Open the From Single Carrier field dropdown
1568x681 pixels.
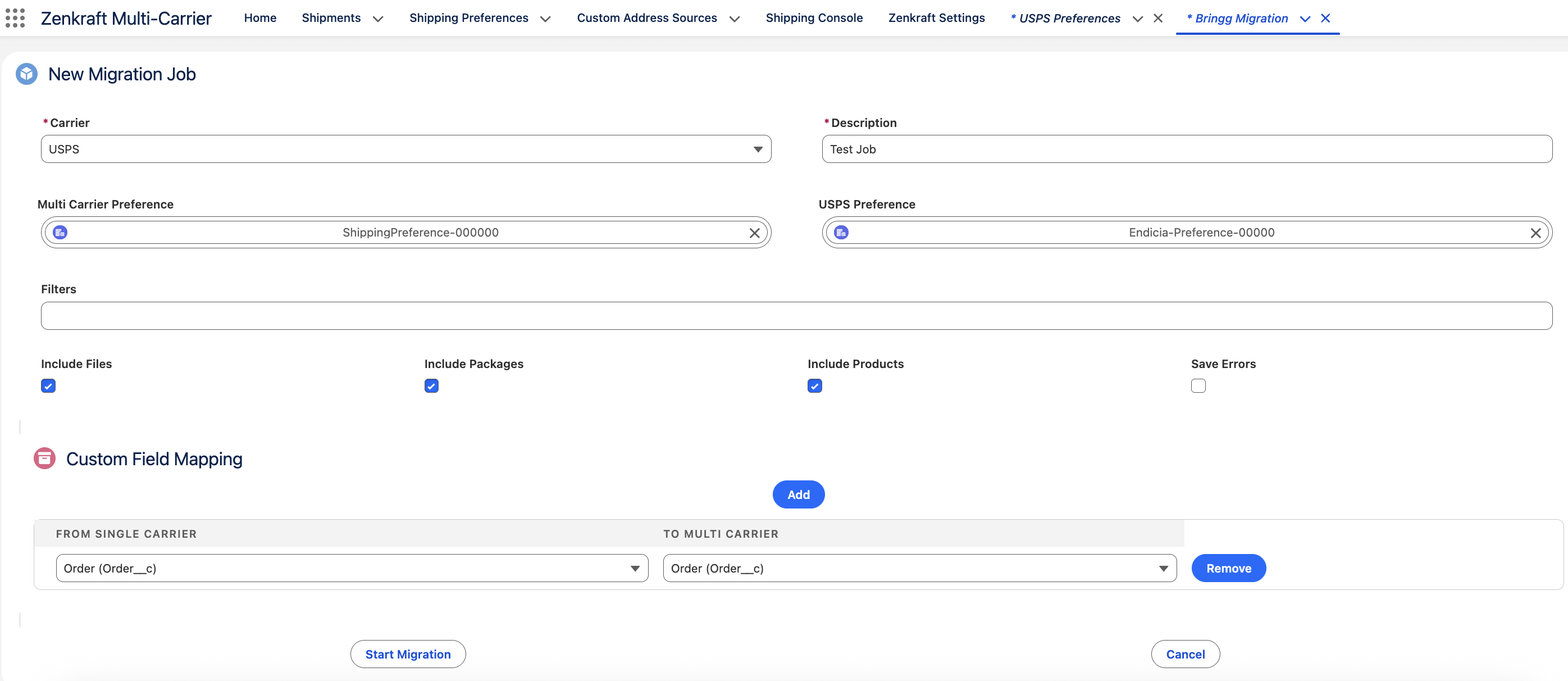(351, 567)
